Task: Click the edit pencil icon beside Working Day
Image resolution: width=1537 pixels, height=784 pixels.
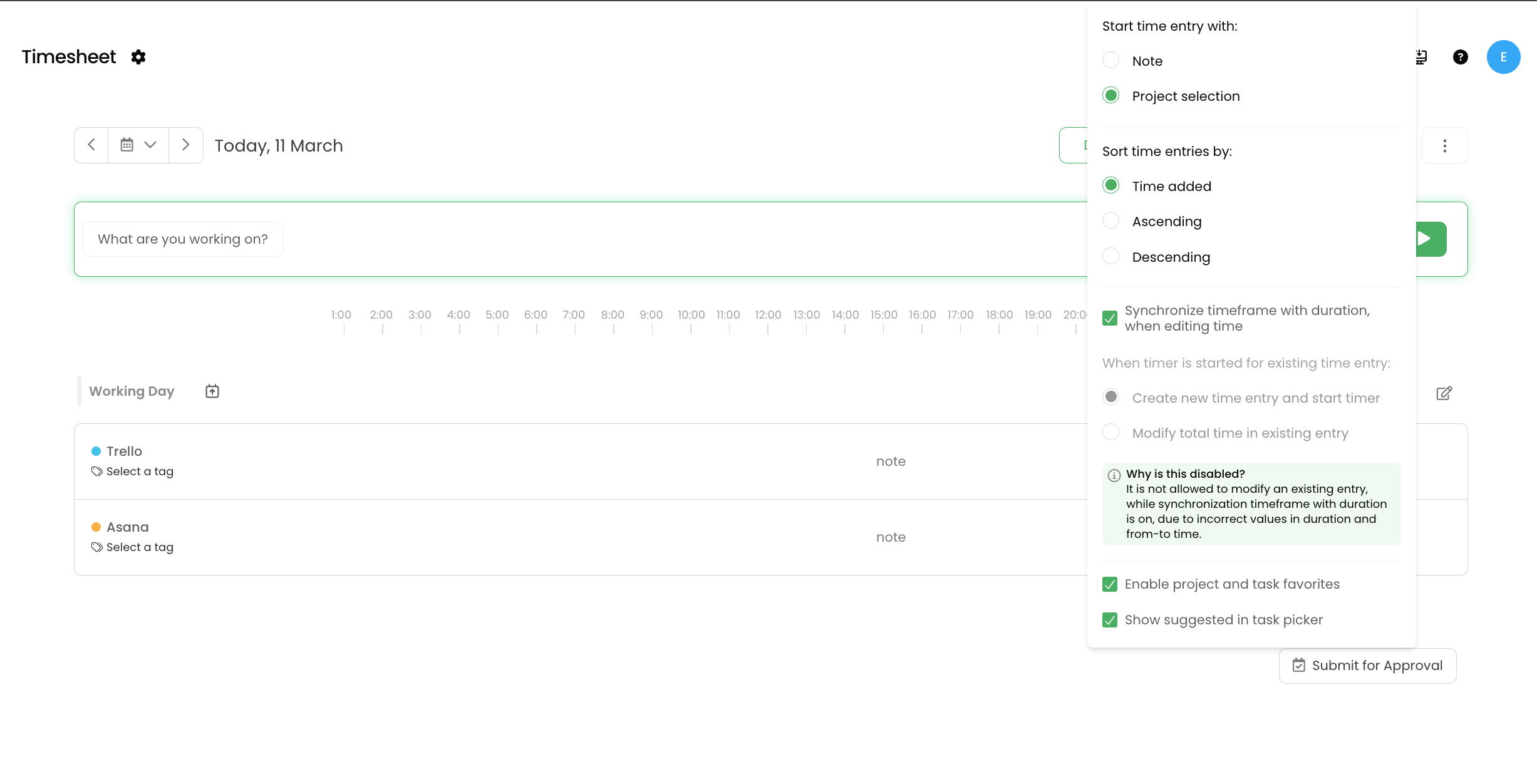Action: click(x=1444, y=393)
